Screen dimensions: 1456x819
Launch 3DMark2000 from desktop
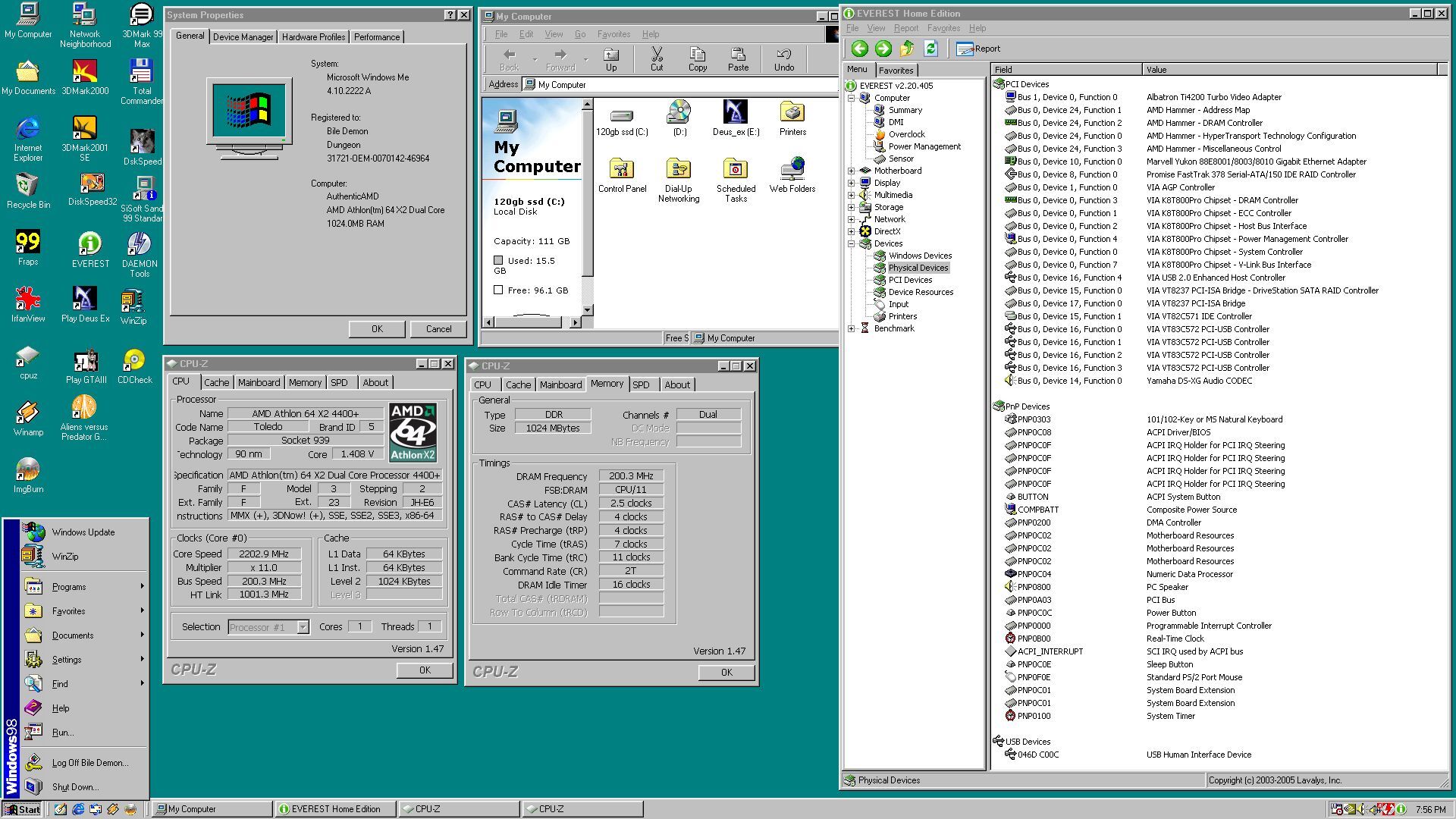[x=85, y=77]
